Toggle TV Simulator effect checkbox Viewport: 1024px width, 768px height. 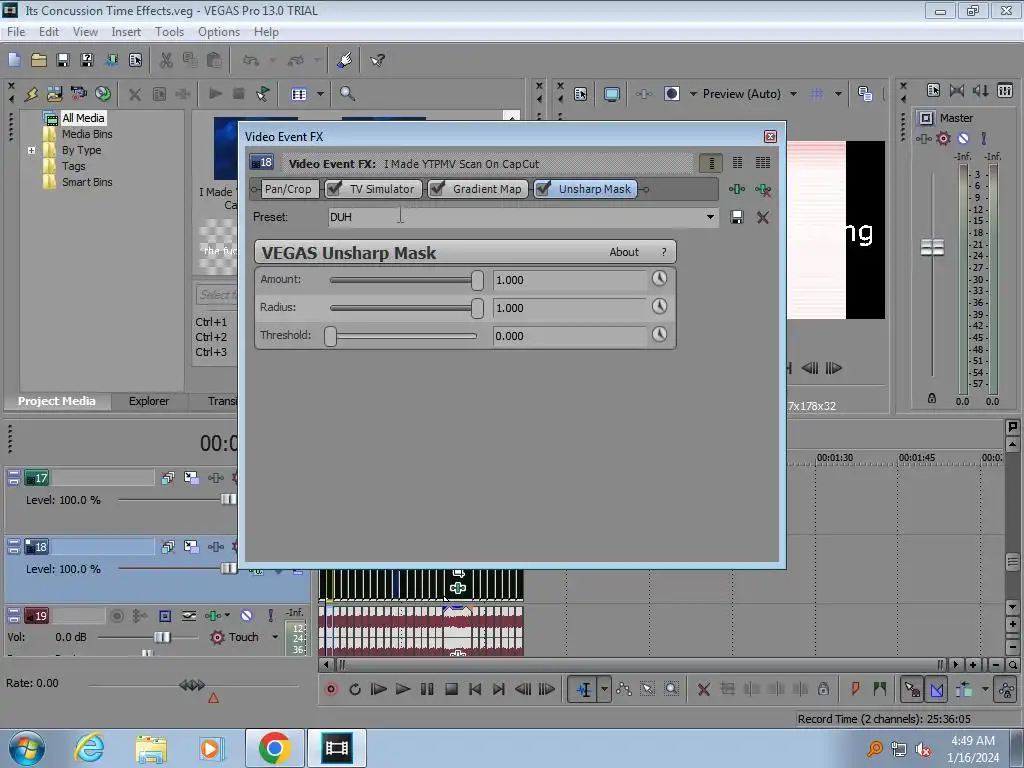pos(334,189)
